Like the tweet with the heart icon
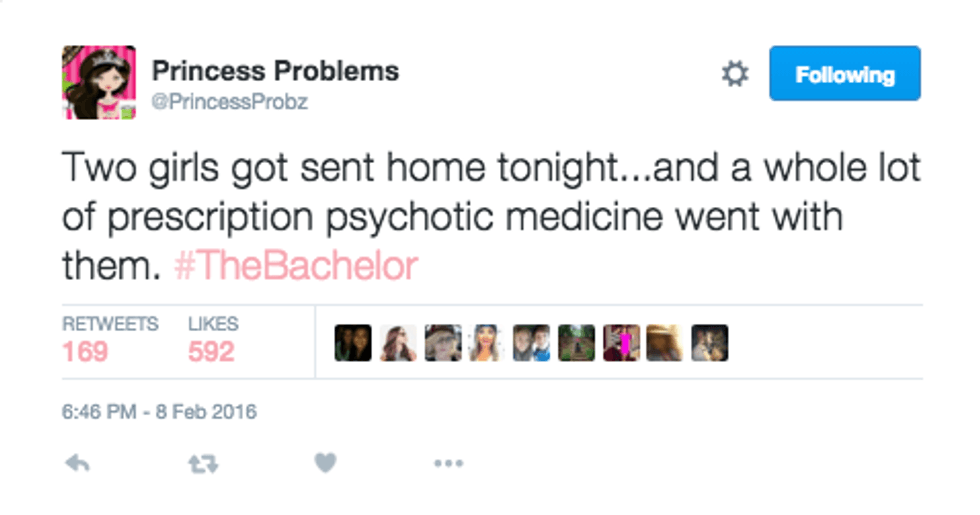Image resolution: width=980 pixels, height=515 pixels. (x=325, y=463)
